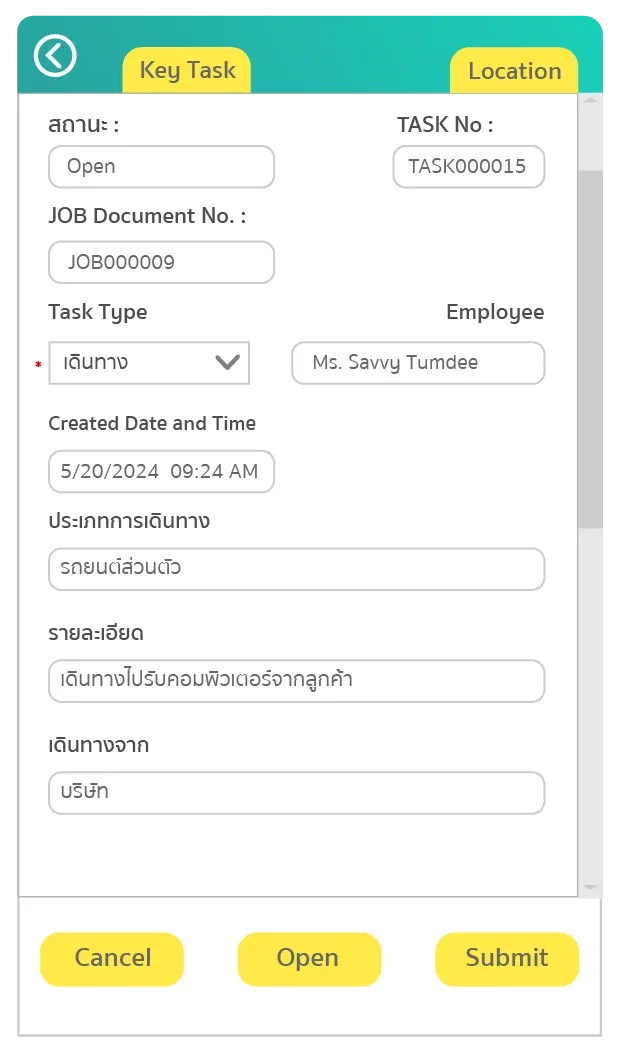Click the back arrow icon
Viewport: 626px width, 1043px height.
(55, 56)
